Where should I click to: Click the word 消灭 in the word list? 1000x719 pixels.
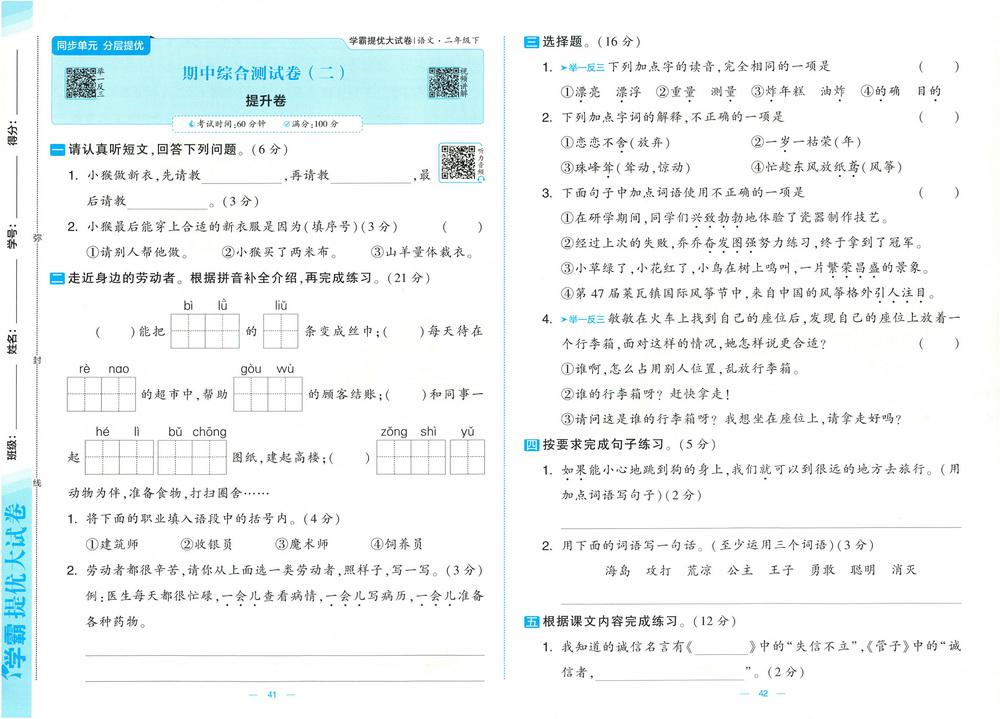[903, 570]
